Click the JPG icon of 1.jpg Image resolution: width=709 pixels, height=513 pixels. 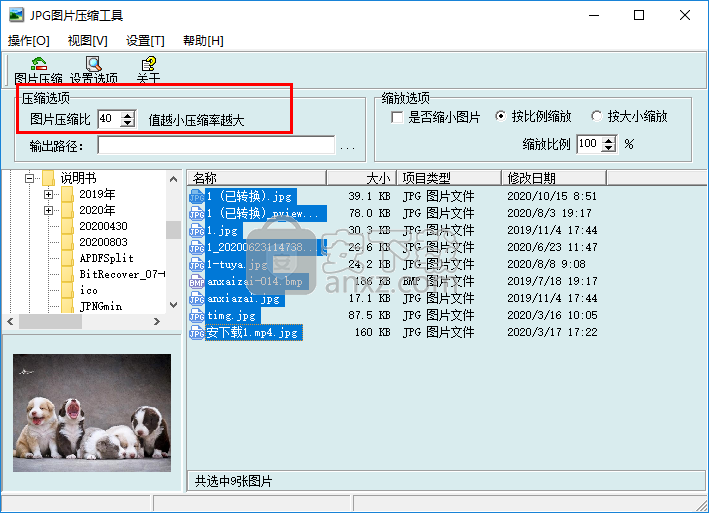tap(197, 231)
